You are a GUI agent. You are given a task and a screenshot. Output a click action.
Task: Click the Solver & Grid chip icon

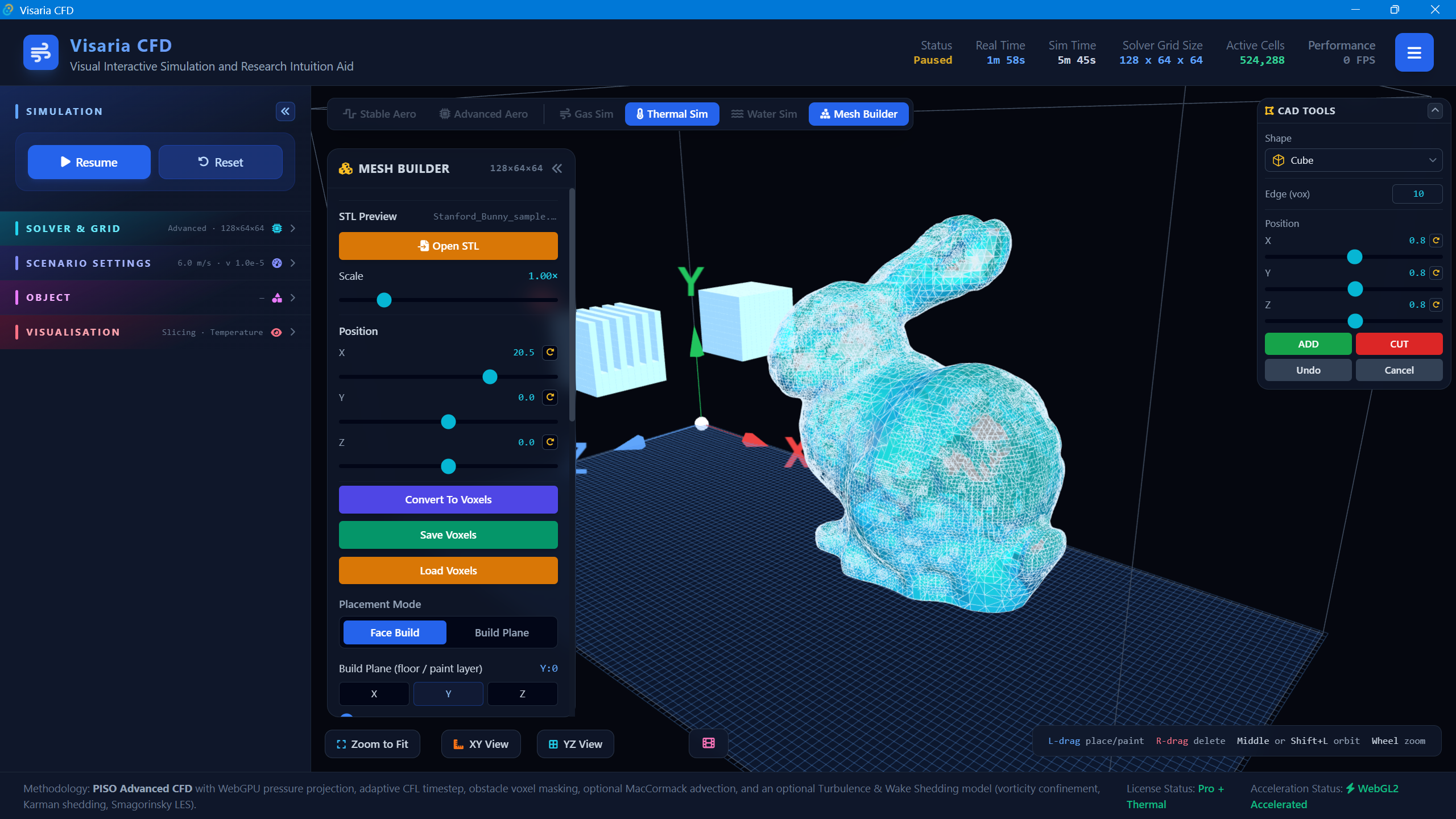coord(277,229)
